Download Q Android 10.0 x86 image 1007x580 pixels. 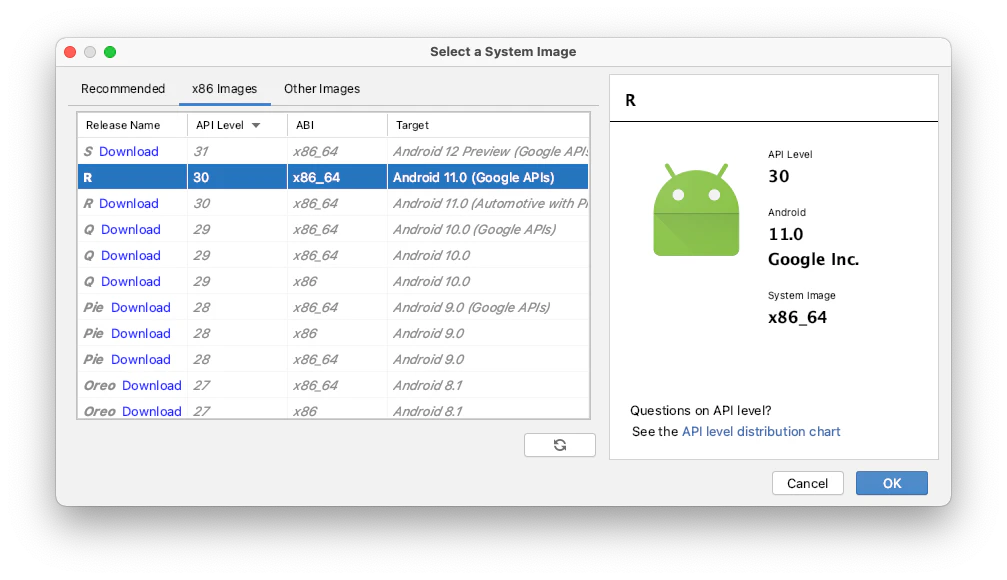pyautogui.click(x=130, y=281)
